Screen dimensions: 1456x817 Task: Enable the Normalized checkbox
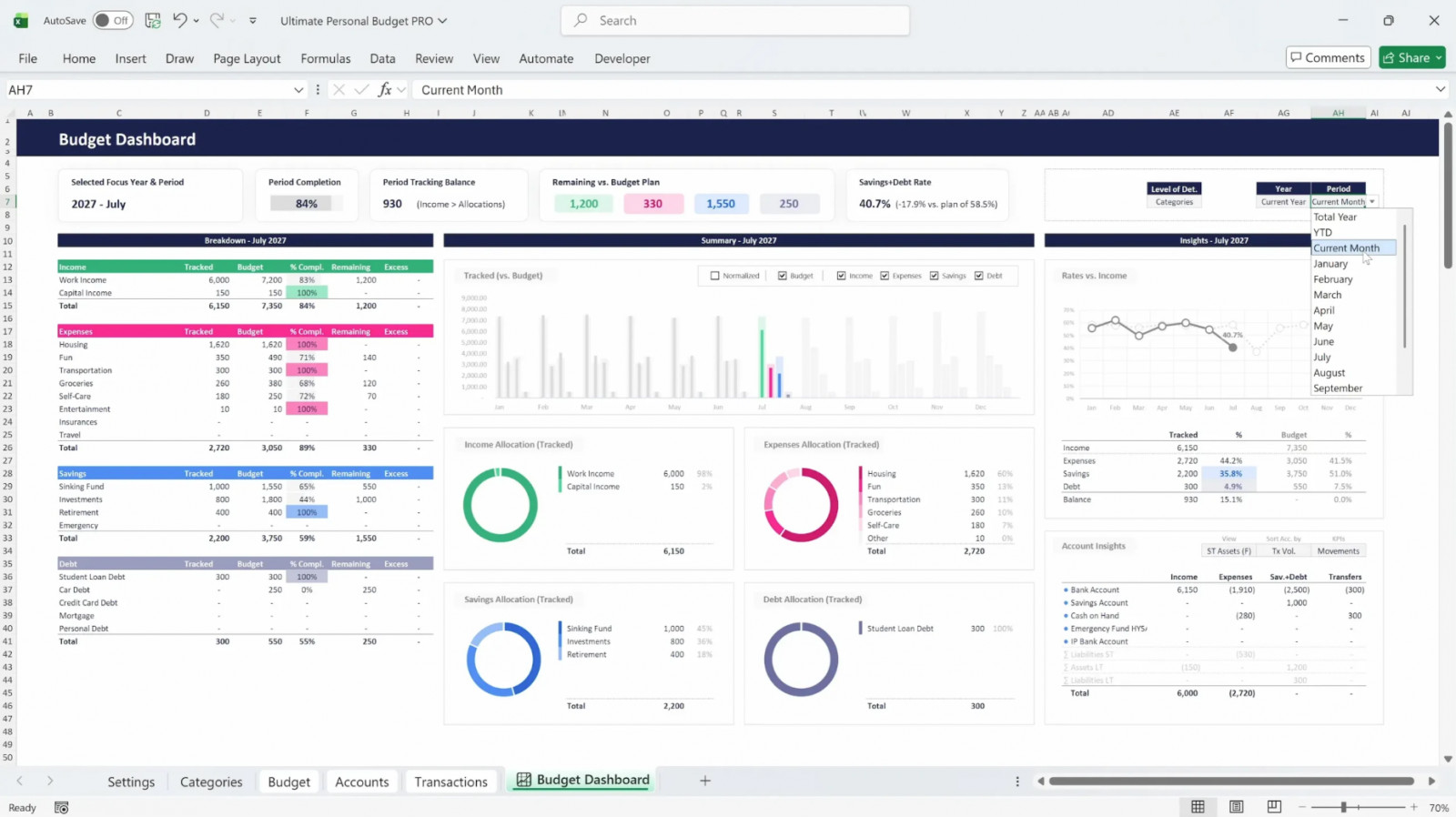pyautogui.click(x=714, y=276)
